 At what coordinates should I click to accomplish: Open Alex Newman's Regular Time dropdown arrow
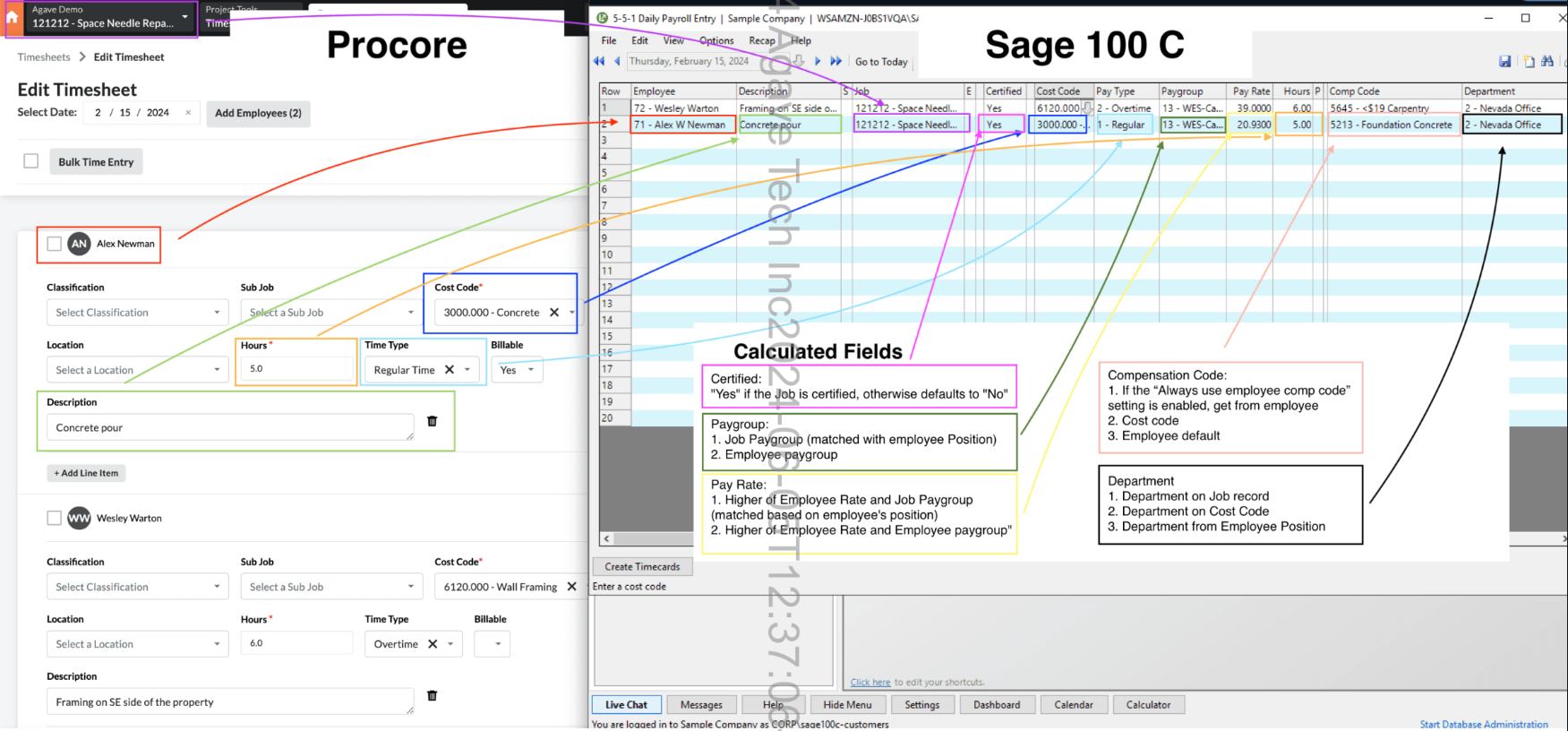(x=467, y=369)
